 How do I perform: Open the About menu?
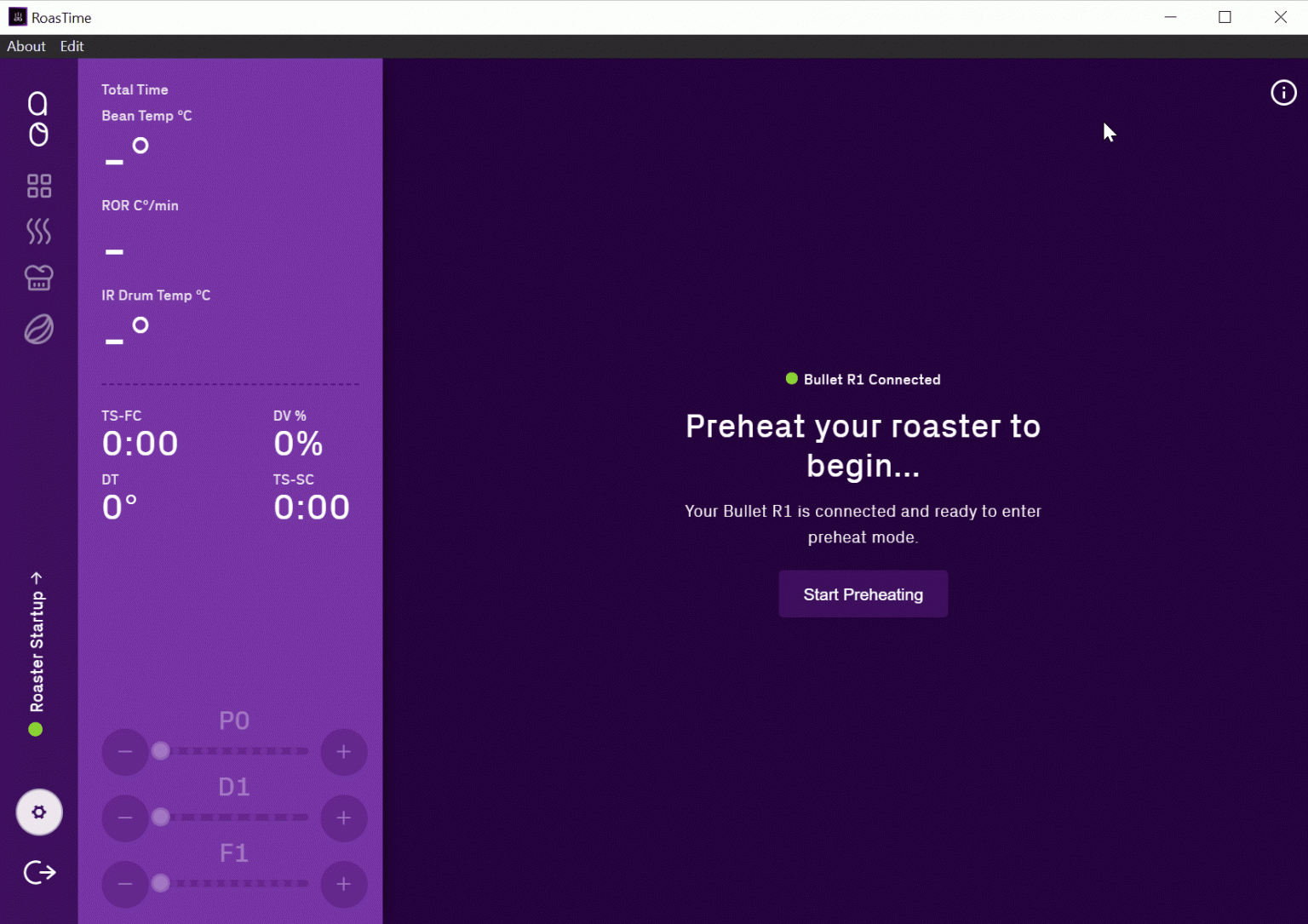[x=26, y=46]
